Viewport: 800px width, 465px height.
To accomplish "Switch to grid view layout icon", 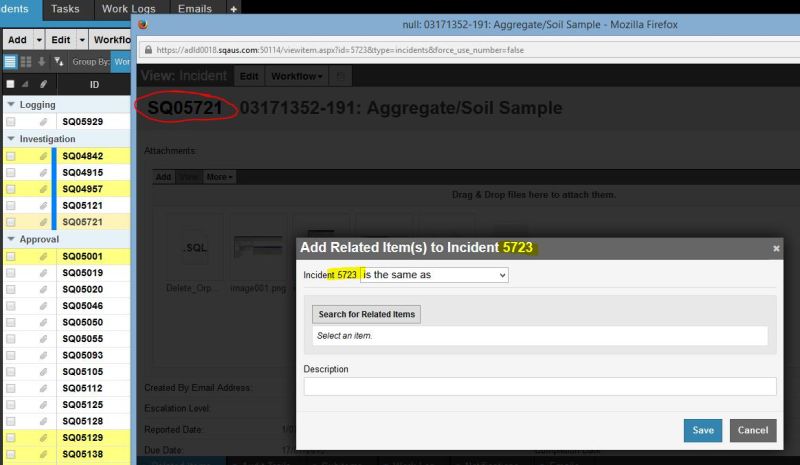I will (26, 62).
